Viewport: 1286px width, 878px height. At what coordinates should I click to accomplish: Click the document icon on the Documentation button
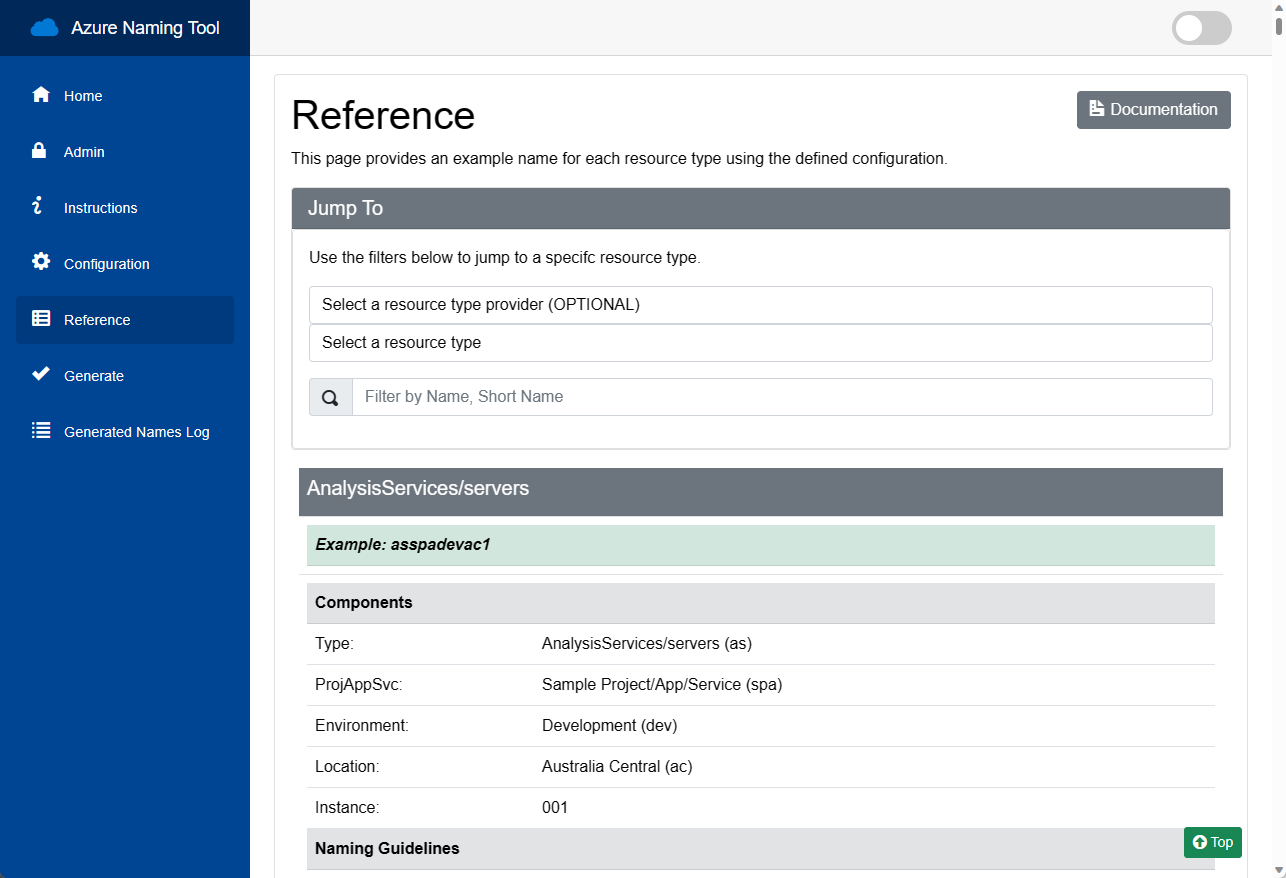click(1095, 109)
